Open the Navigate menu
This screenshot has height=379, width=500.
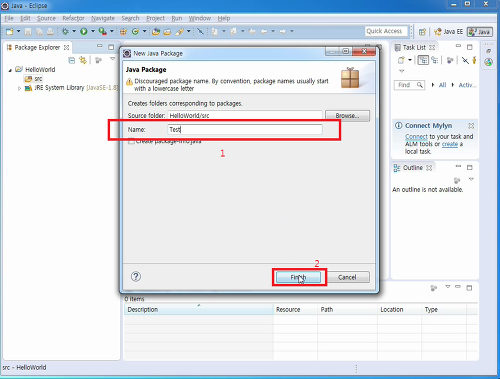(103, 18)
